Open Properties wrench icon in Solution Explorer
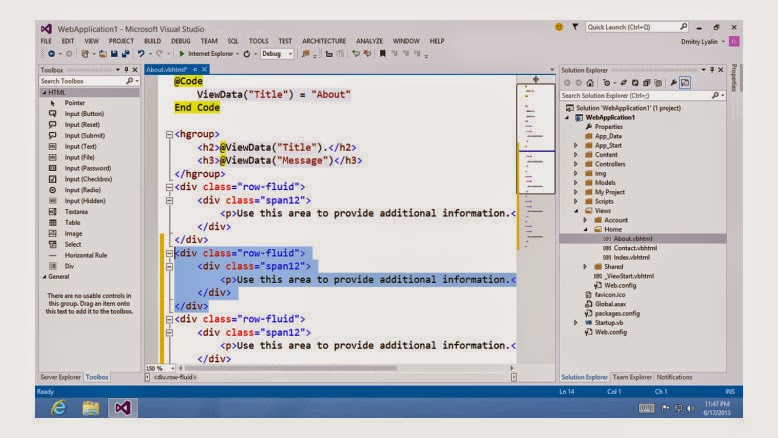 (673, 83)
